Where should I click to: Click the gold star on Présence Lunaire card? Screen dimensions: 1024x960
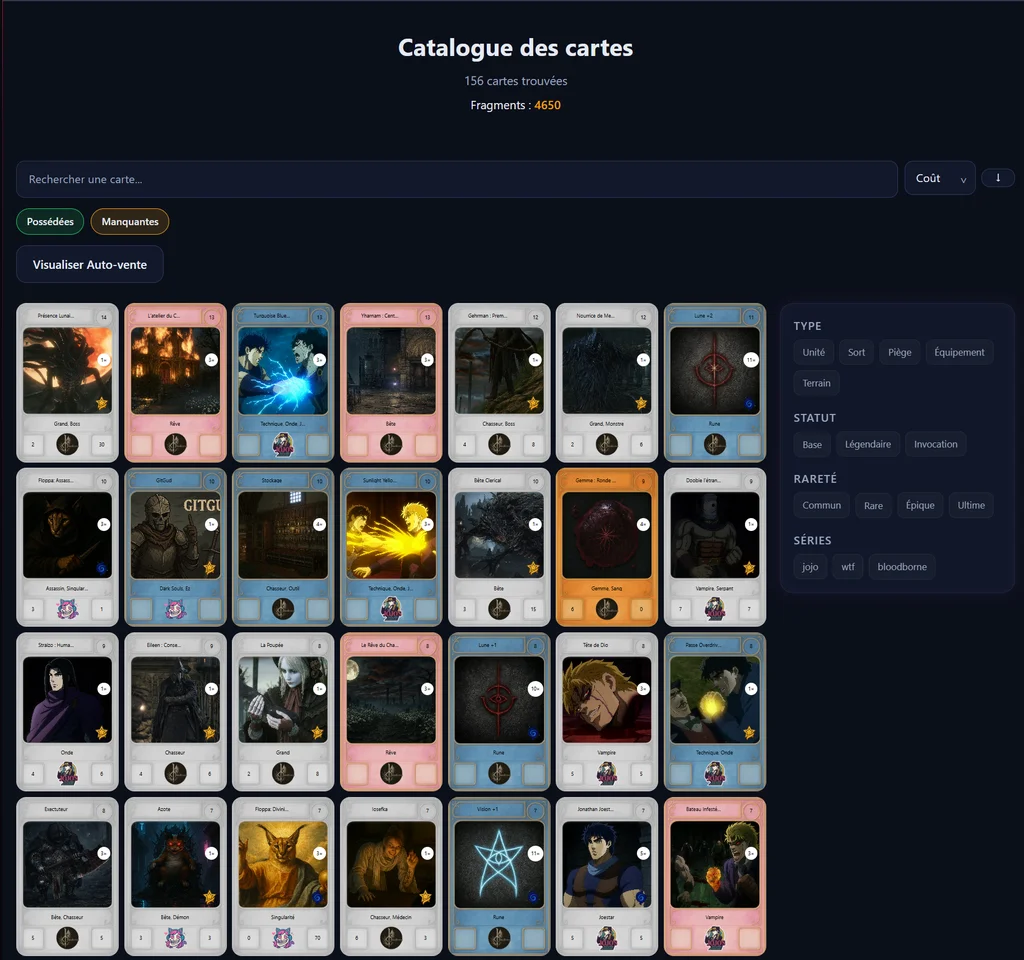(101, 403)
